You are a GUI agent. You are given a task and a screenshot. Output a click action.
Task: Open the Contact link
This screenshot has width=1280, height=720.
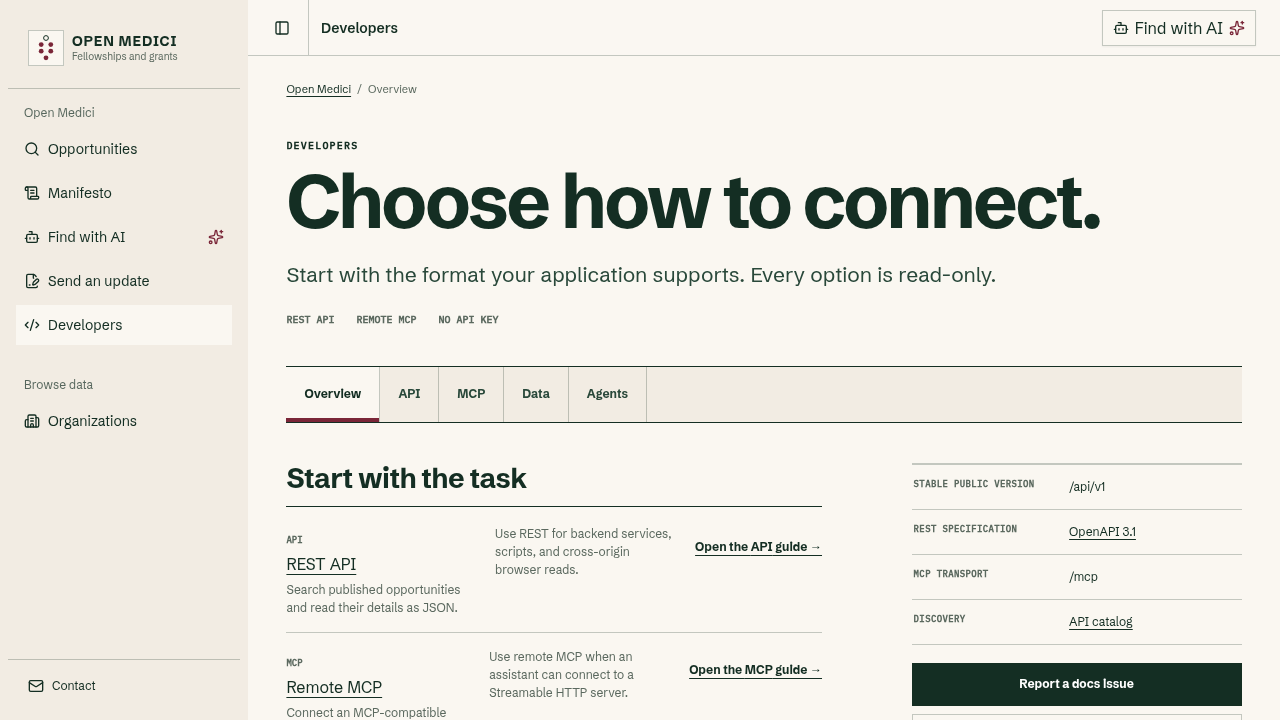click(x=124, y=686)
